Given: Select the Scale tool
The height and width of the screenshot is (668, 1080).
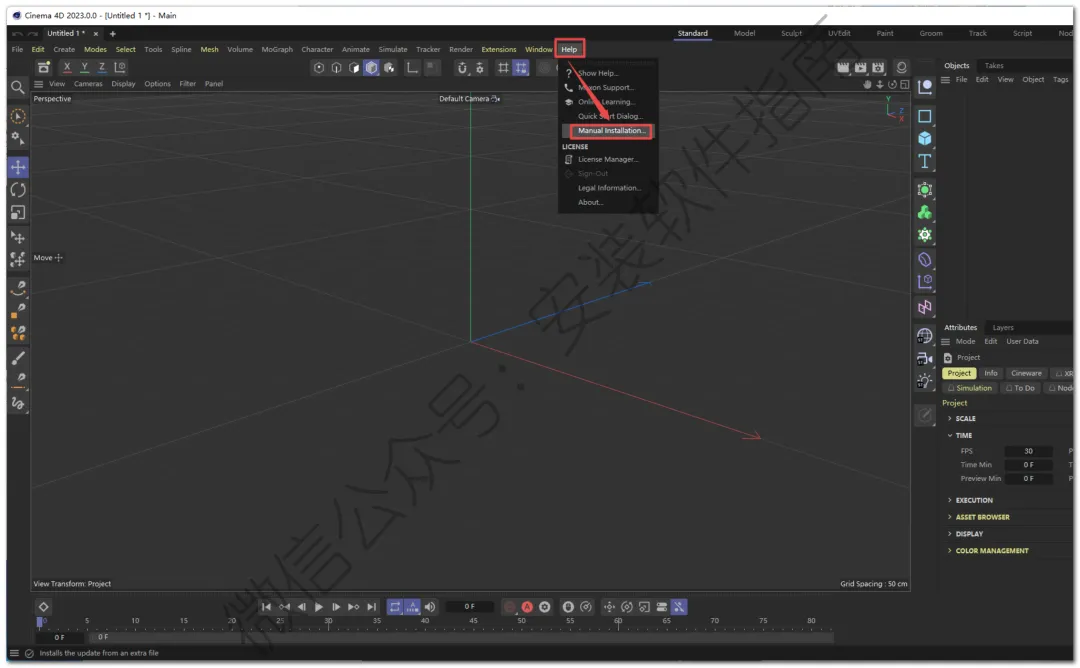Looking at the screenshot, I should (18, 213).
